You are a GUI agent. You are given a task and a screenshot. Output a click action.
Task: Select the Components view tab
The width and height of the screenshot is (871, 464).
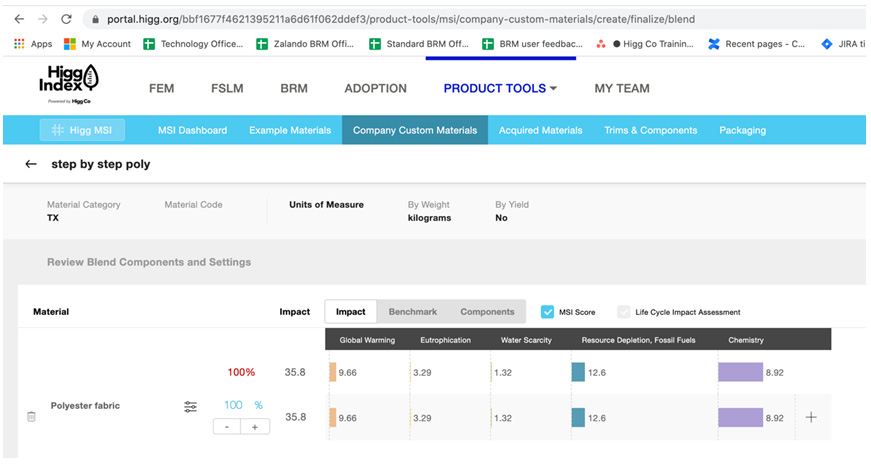point(487,312)
